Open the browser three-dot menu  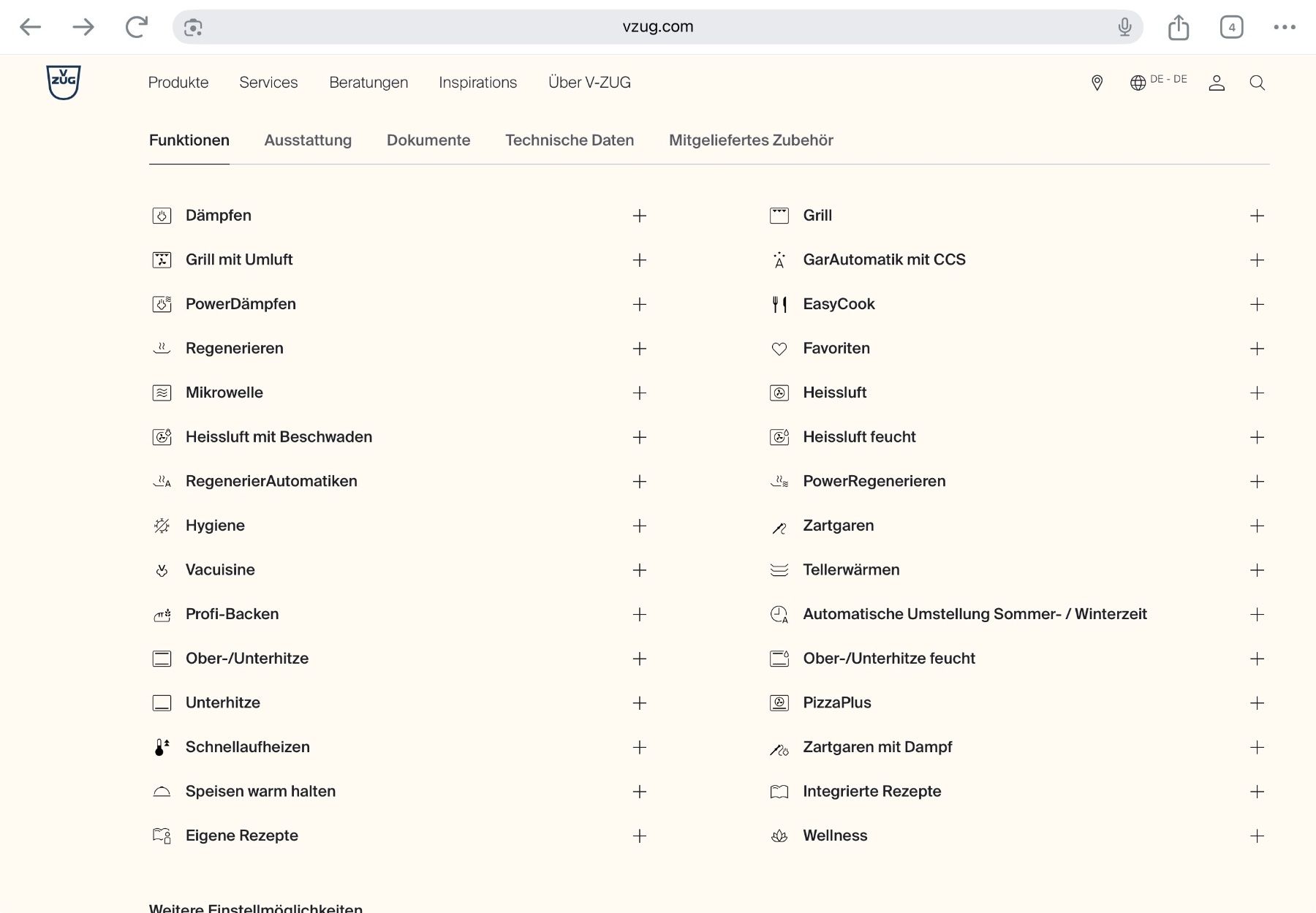1285,27
